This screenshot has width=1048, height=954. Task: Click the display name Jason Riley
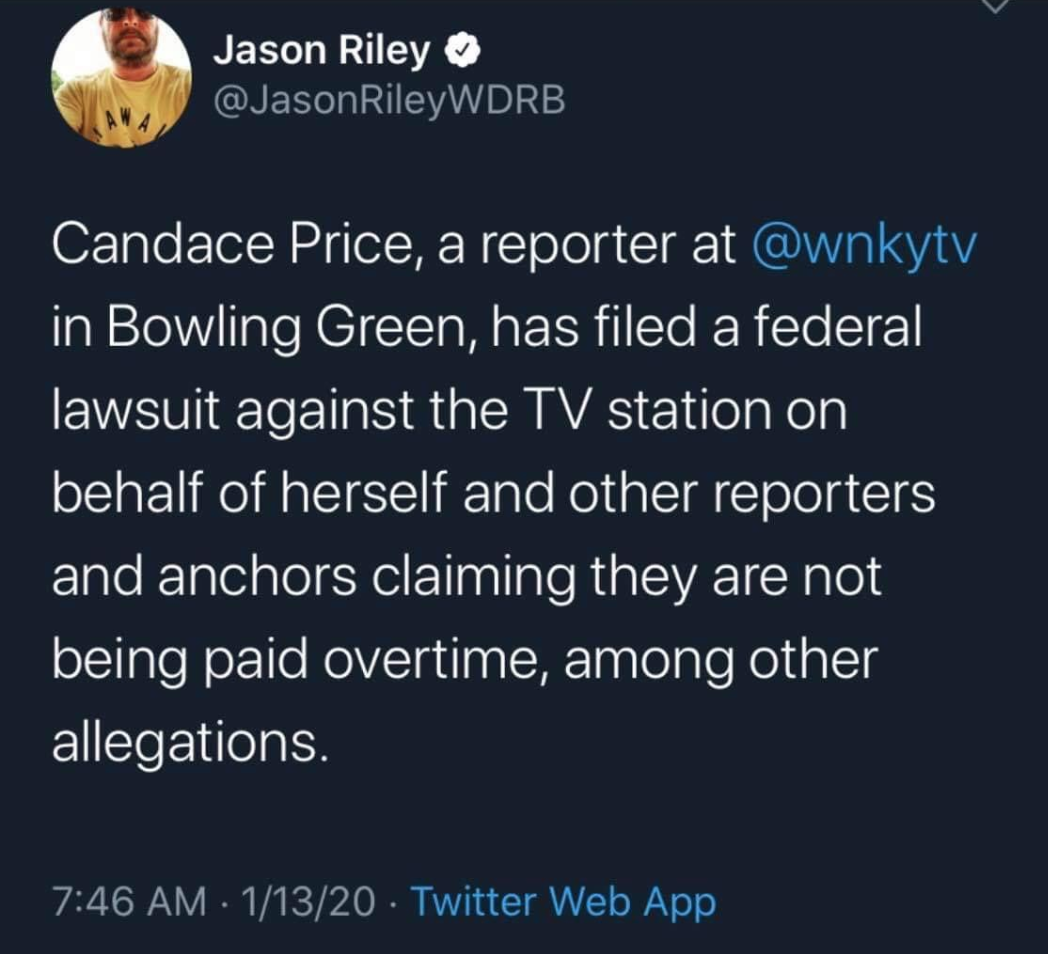(321, 51)
